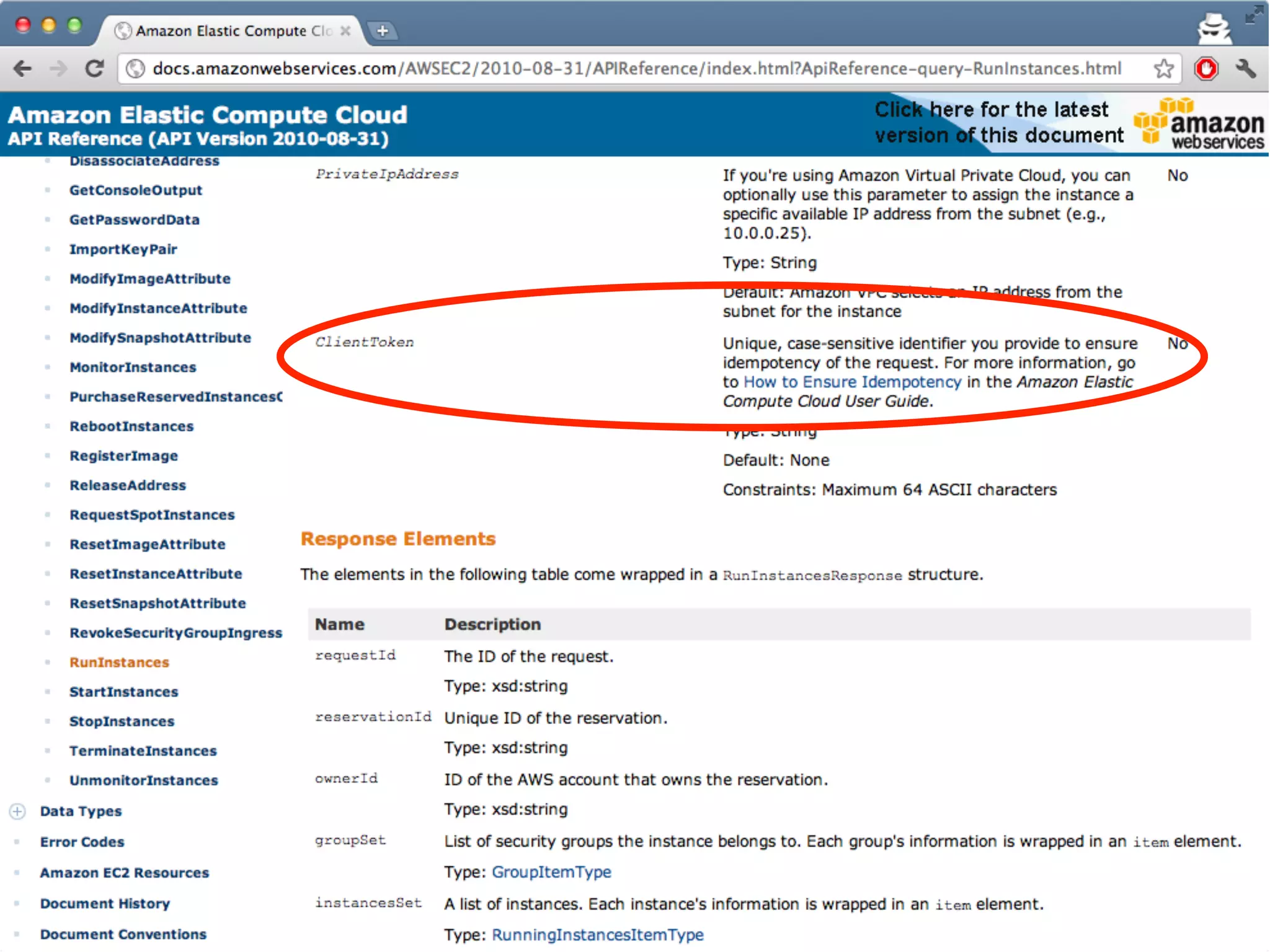The width and height of the screenshot is (1270, 952).
Task: Toggle fullscreen with the corner arrows icon
Action: click(1253, 14)
